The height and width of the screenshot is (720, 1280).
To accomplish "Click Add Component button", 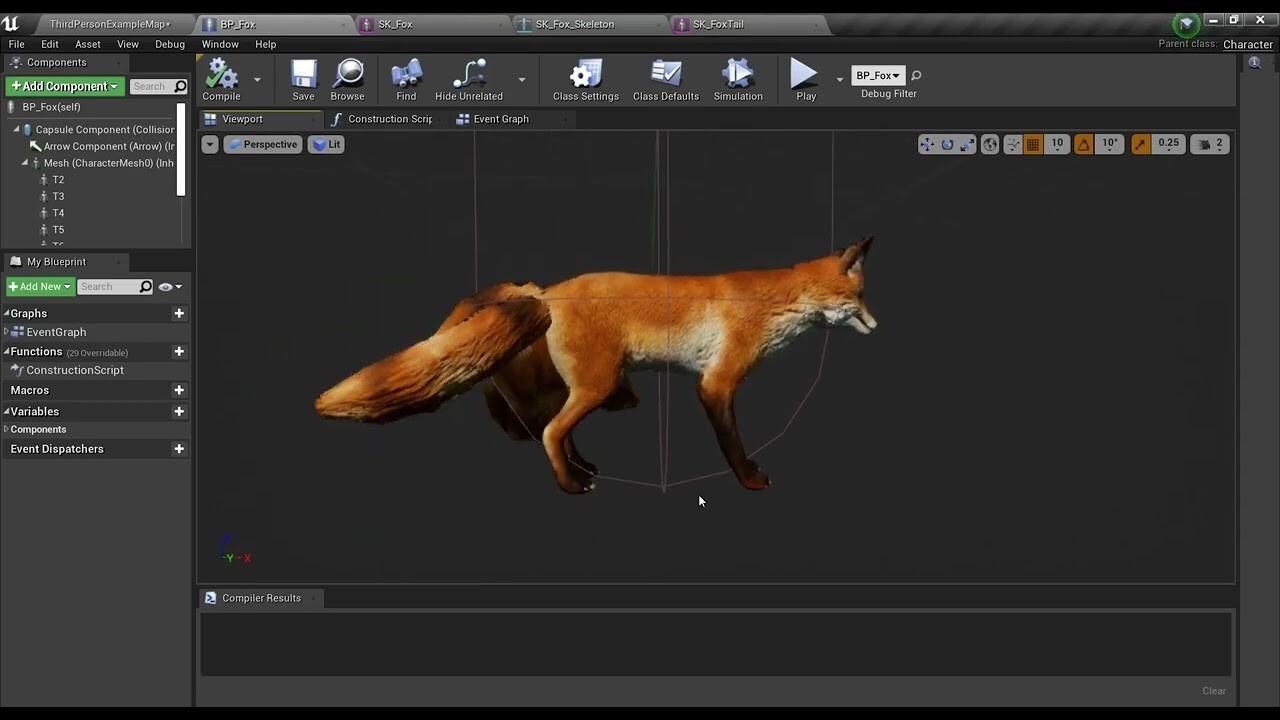I will pyautogui.click(x=65, y=87).
